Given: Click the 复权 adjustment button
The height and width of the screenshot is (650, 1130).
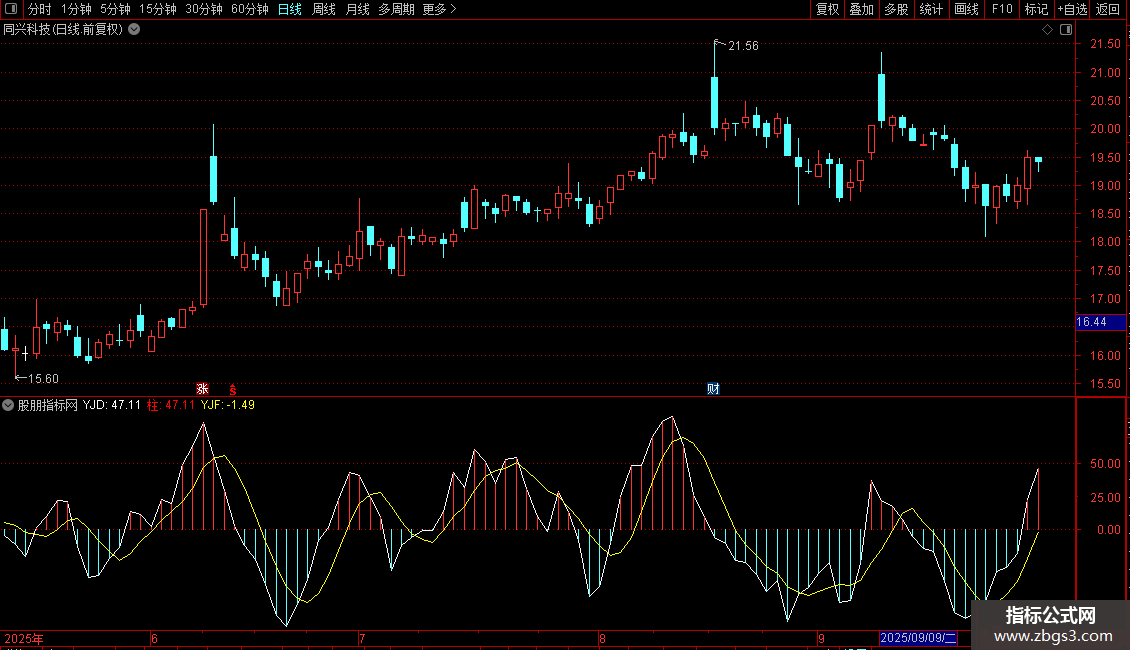Looking at the screenshot, I should tap(827, 9).
